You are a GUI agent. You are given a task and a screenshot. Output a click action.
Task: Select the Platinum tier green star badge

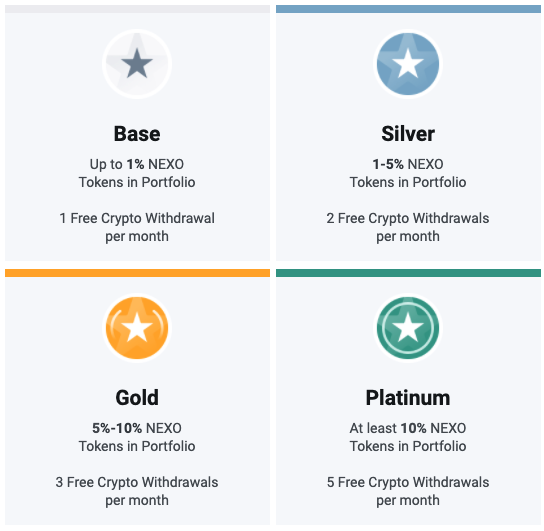click(x=408, y=328)
